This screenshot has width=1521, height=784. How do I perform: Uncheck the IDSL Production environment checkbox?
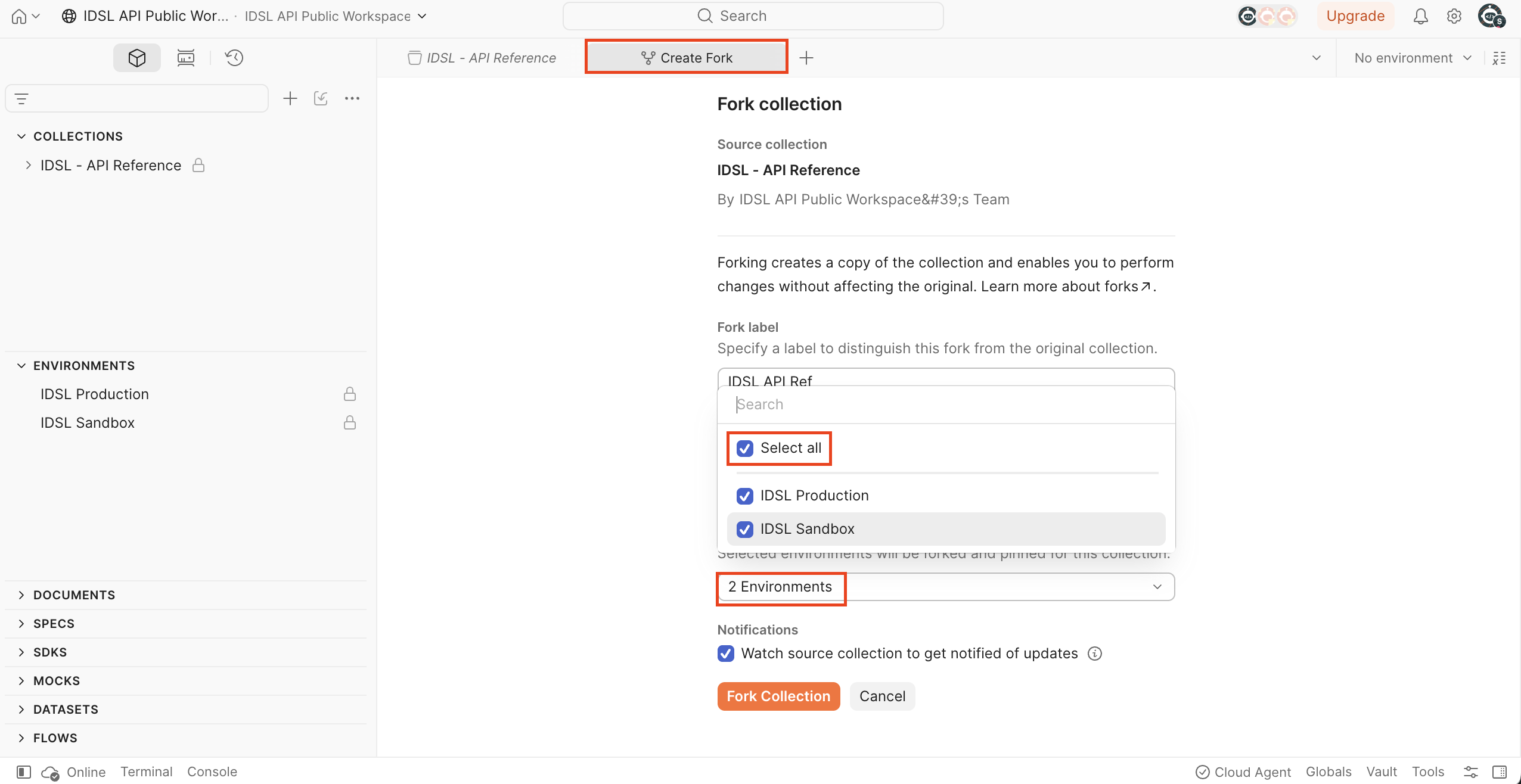pyautogui.click(x=745, y=496)
